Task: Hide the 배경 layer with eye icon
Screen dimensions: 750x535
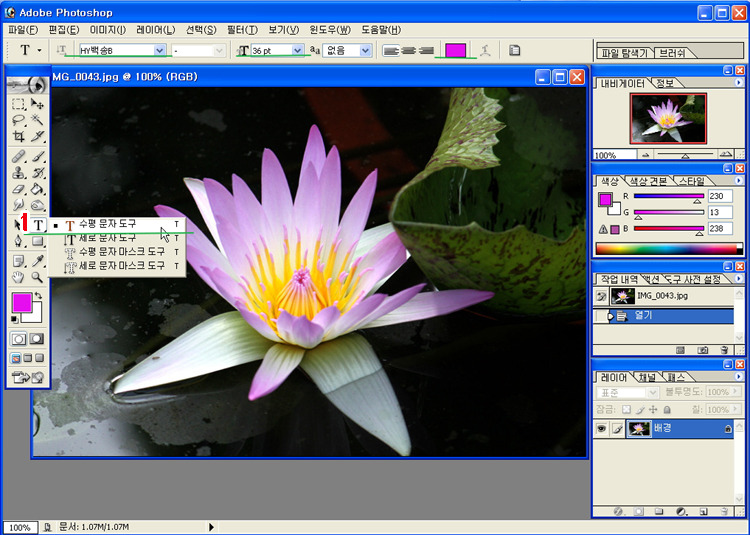Action: click(603, 428)
